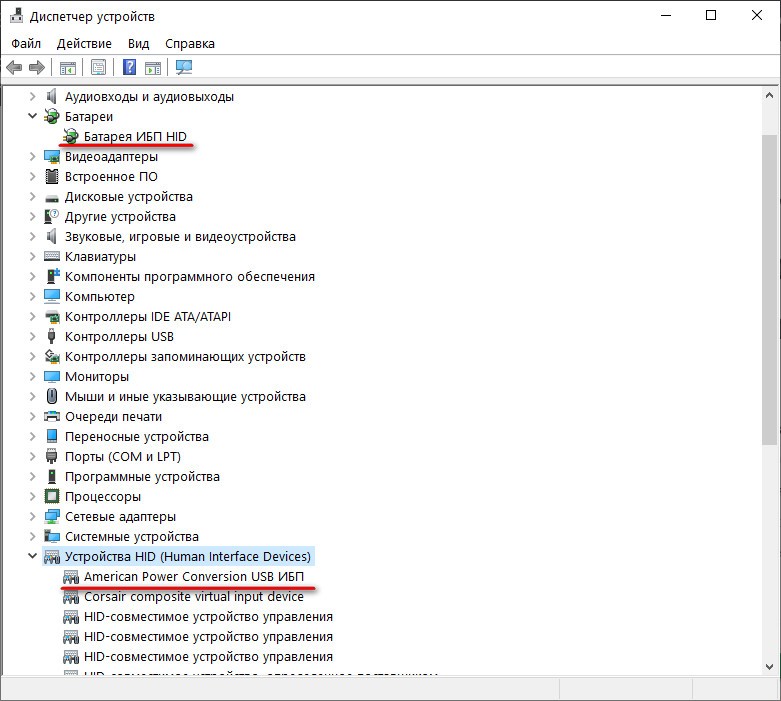Click the icon of American Power Conversion USB ИБП
781x701 pixels.
pyautogui.click(x=71, y=577)
